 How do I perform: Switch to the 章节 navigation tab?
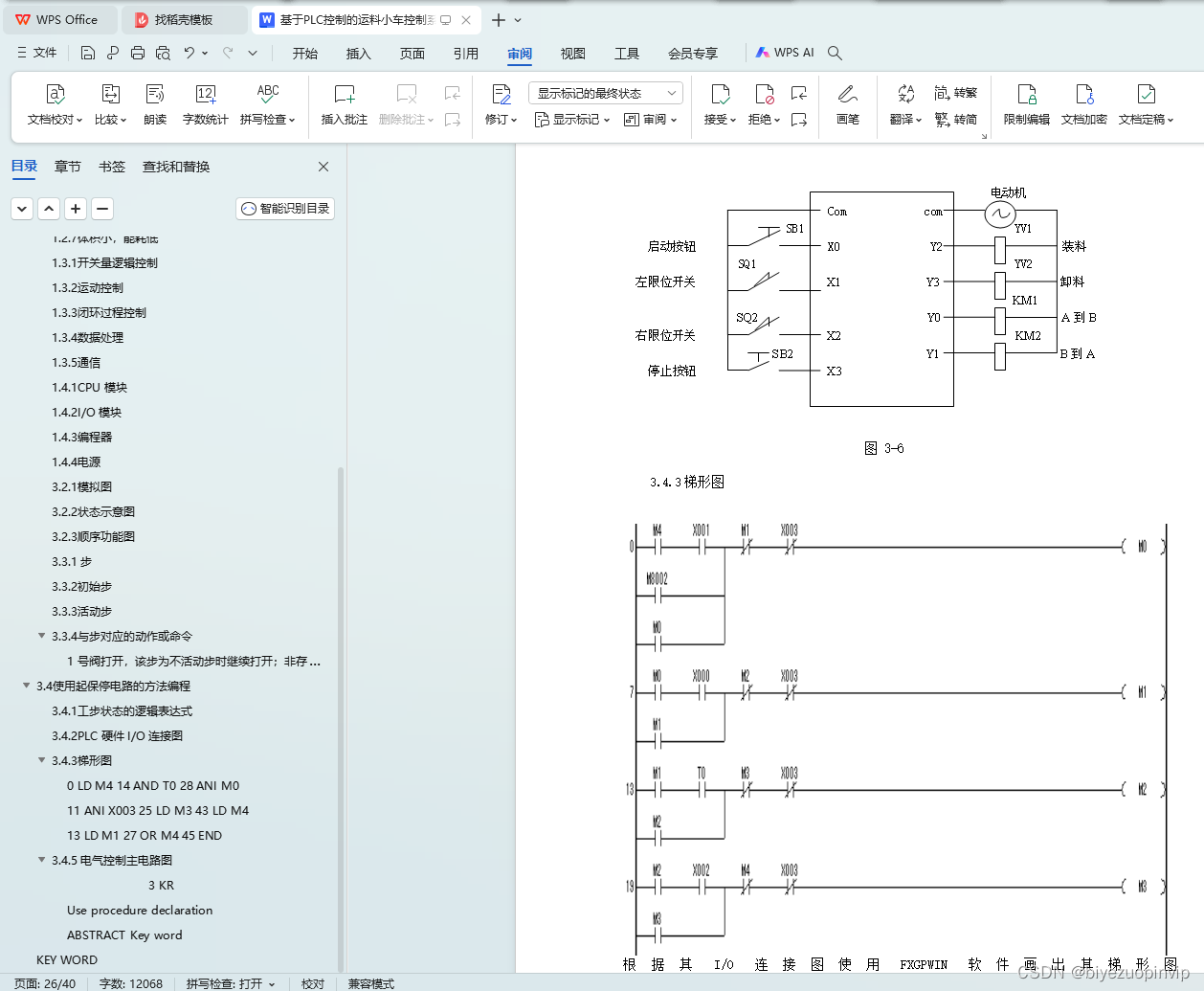pyautogui.click(x=68, y=167)
